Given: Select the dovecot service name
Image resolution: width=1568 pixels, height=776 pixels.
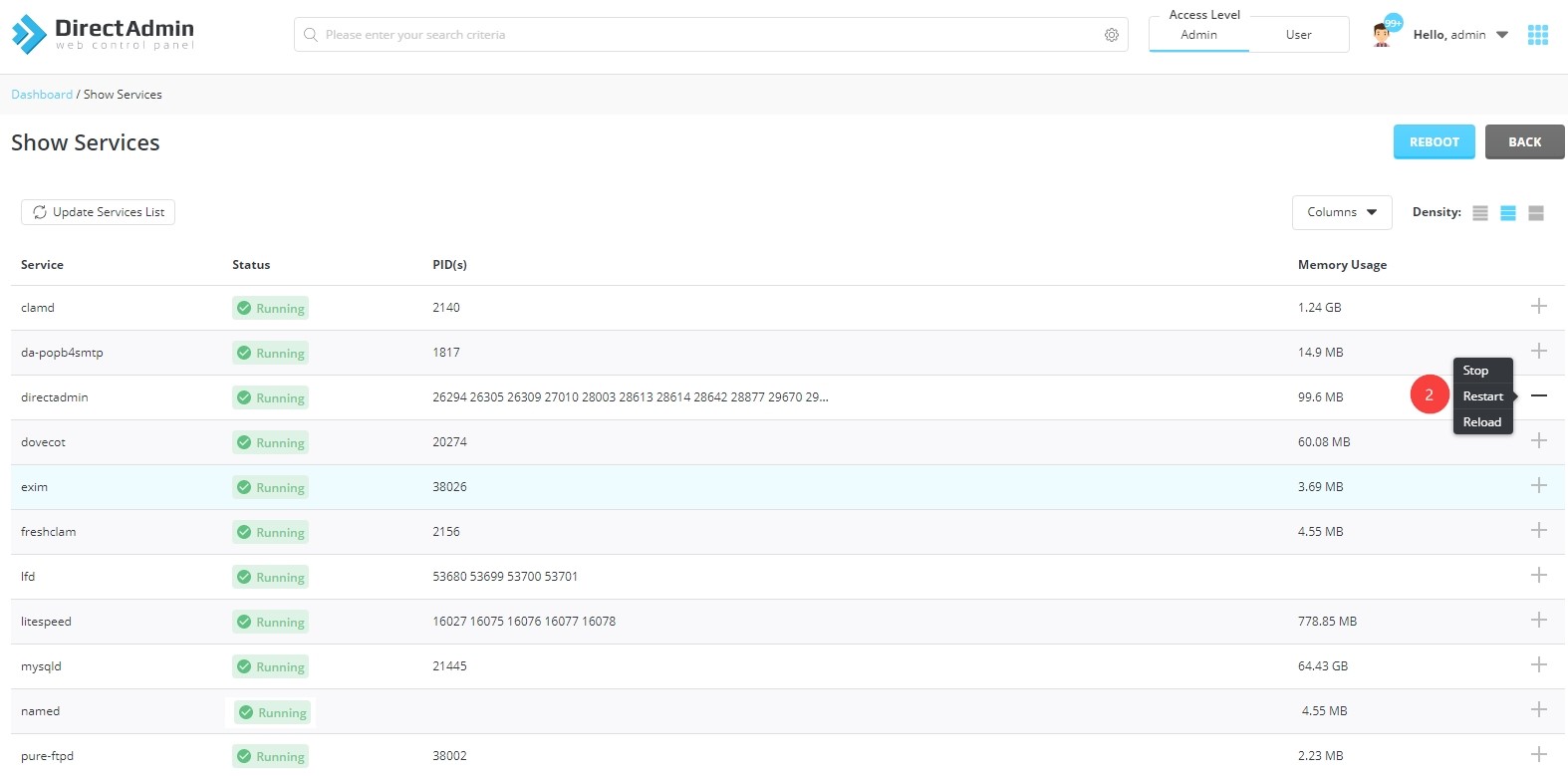Looking at the screenshot, I should [x=43, y=442].
